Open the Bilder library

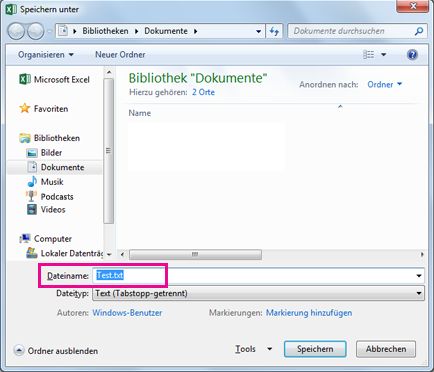pos(44,153)
